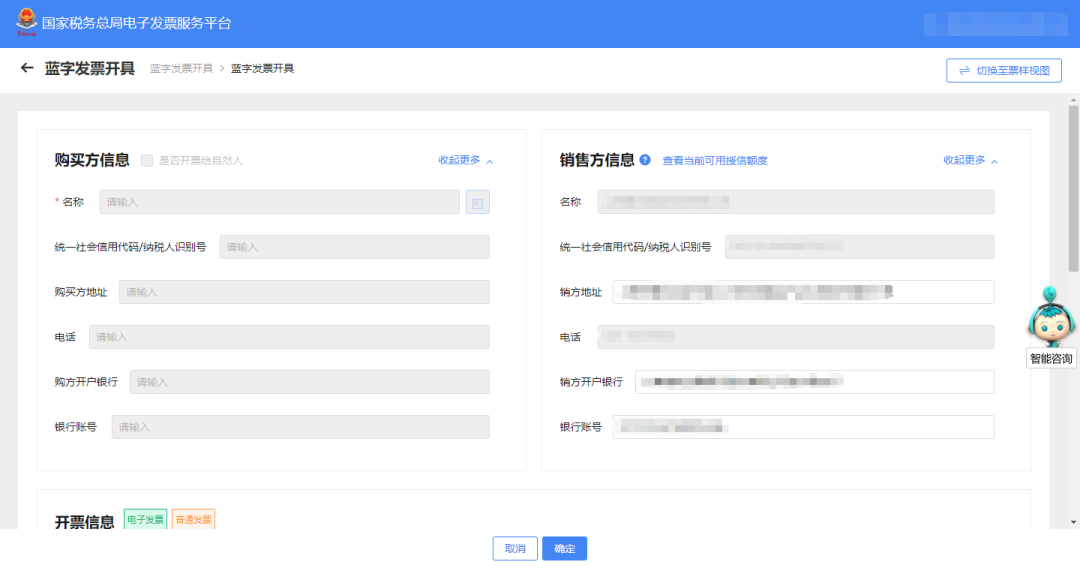The width and height of the screenshot is (1080, 568).
Task: Collapse buyer info with 收起更多
Action: tap(465, 160)
